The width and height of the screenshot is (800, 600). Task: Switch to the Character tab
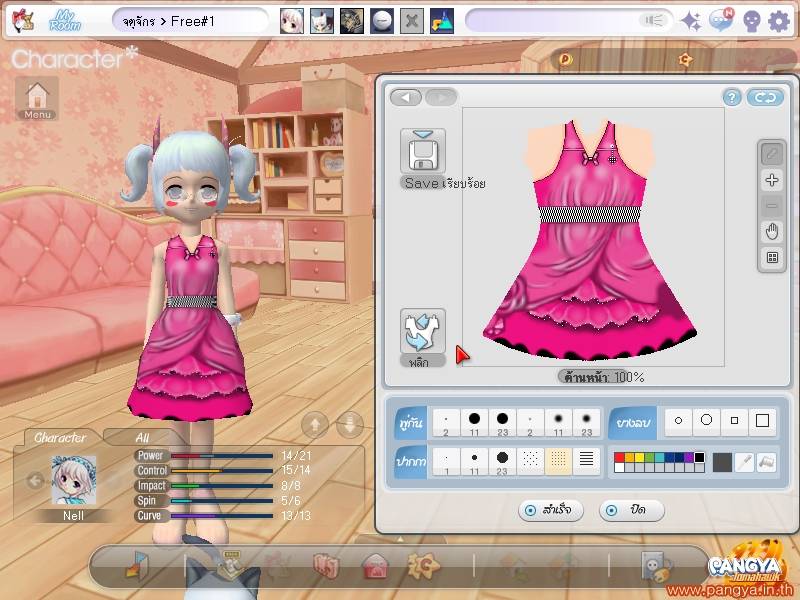tap(60, 437)
